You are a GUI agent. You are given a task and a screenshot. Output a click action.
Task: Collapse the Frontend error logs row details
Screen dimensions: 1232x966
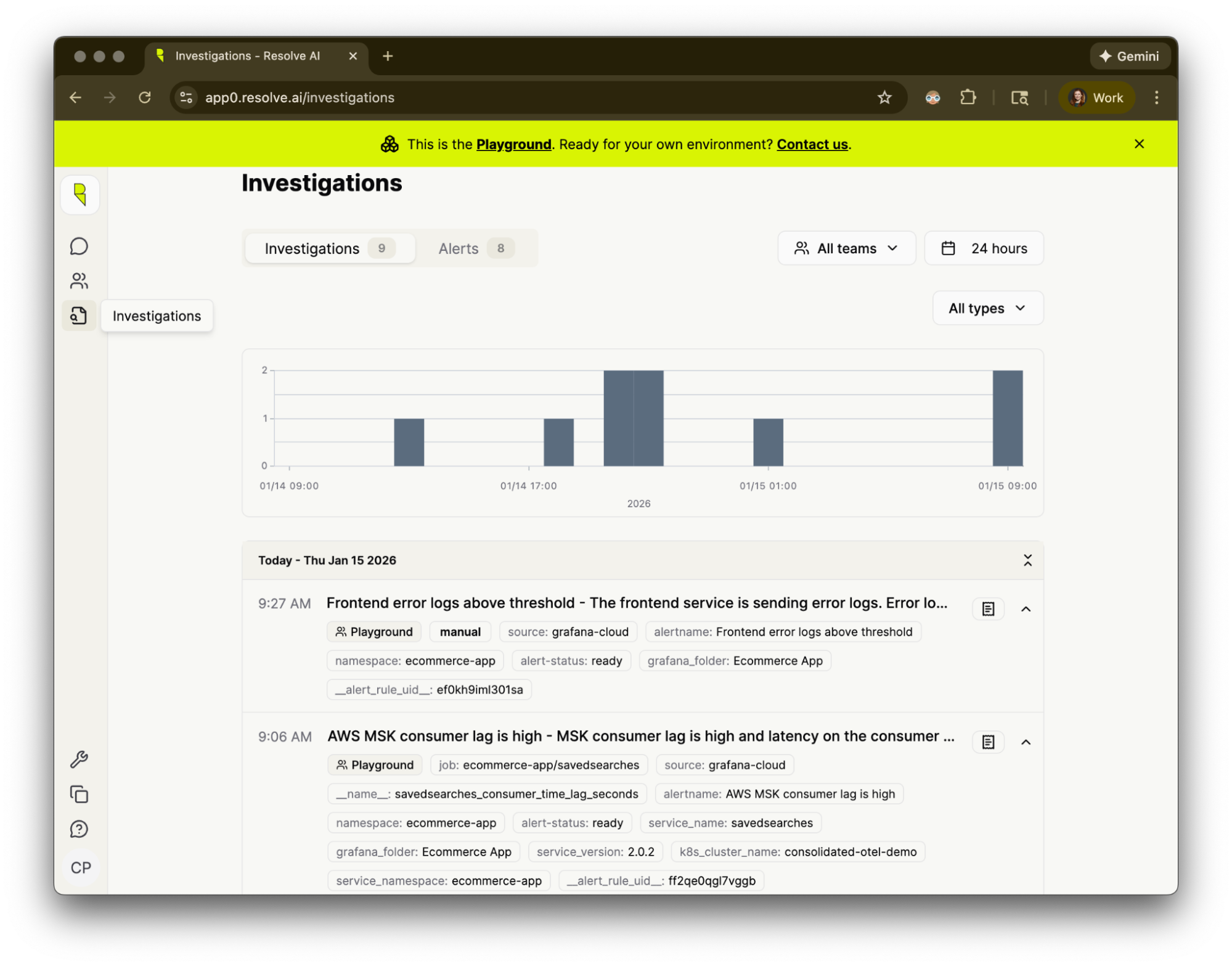tap(1026, 609)
